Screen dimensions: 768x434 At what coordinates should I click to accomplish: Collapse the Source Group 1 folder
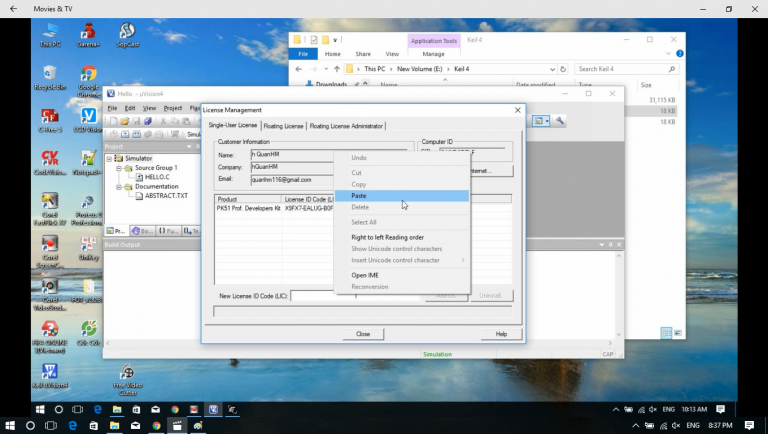coord(118,167)
